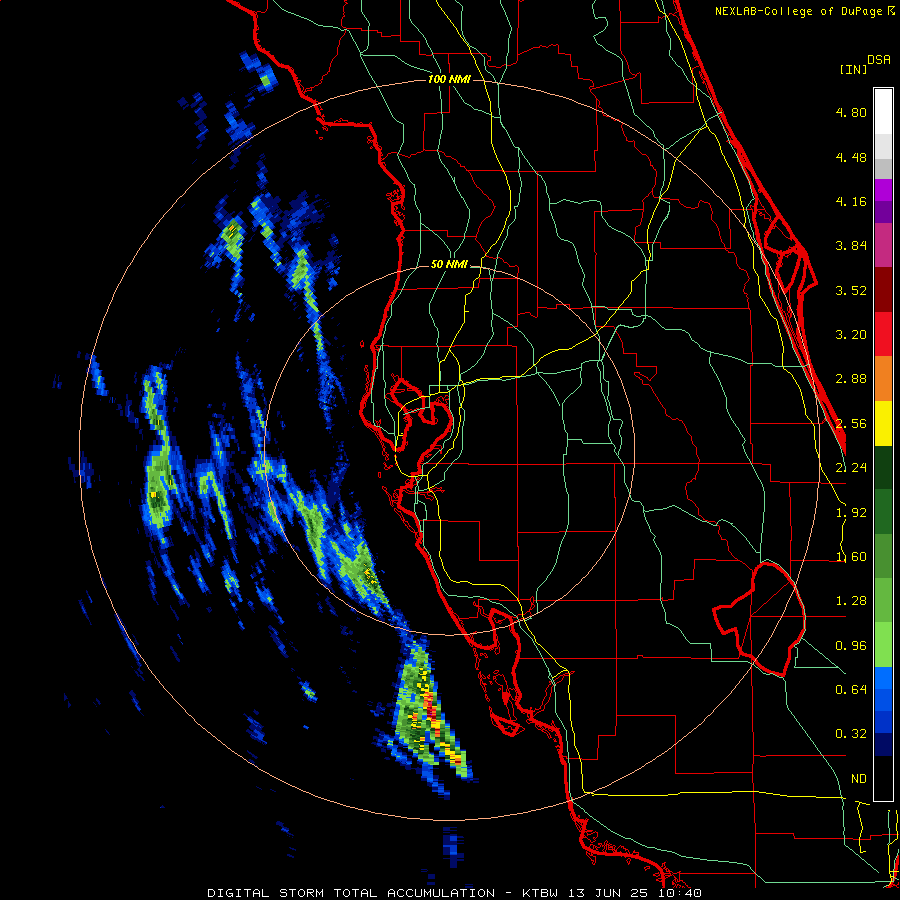This screenshot has width=900, height=900.
Task: Click the '1.60' legend value
Action: 851,557
